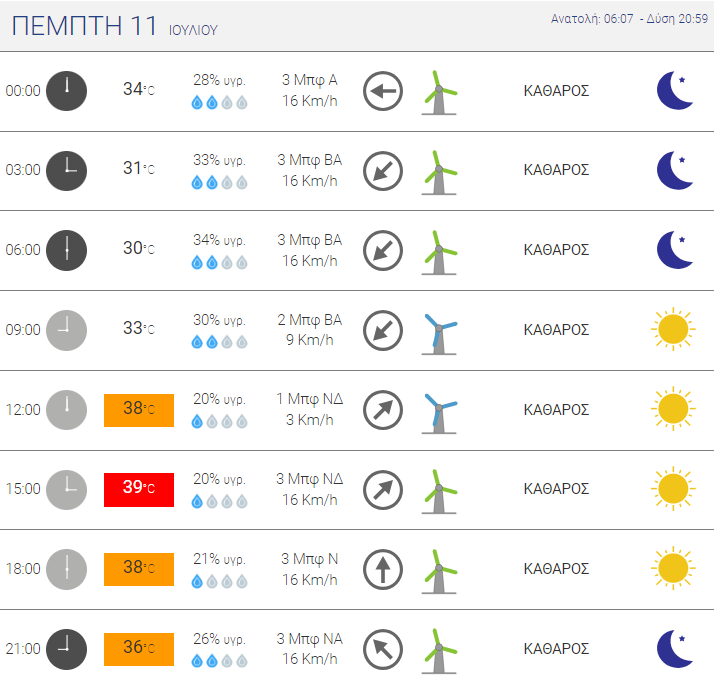Select the red 39°C temperature box
This screenshot has height=688, width=717.
click(139, 490)
